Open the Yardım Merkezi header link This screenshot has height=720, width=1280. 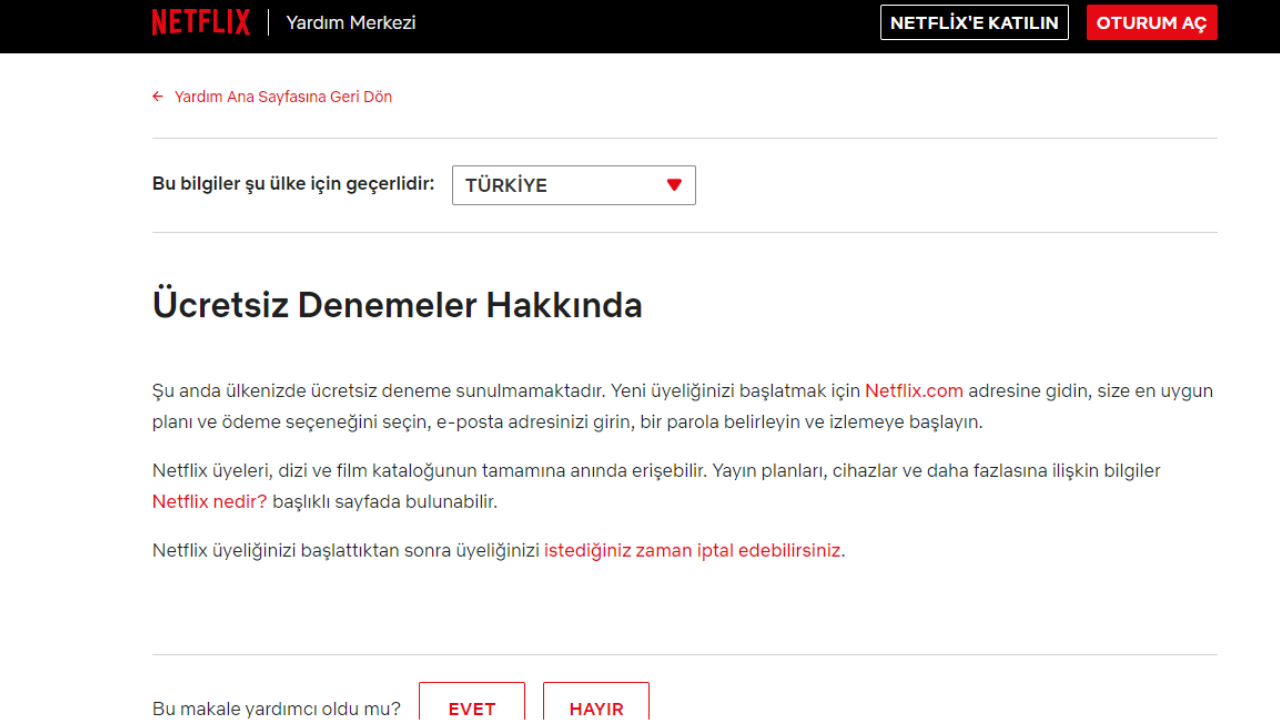point(351,22)
